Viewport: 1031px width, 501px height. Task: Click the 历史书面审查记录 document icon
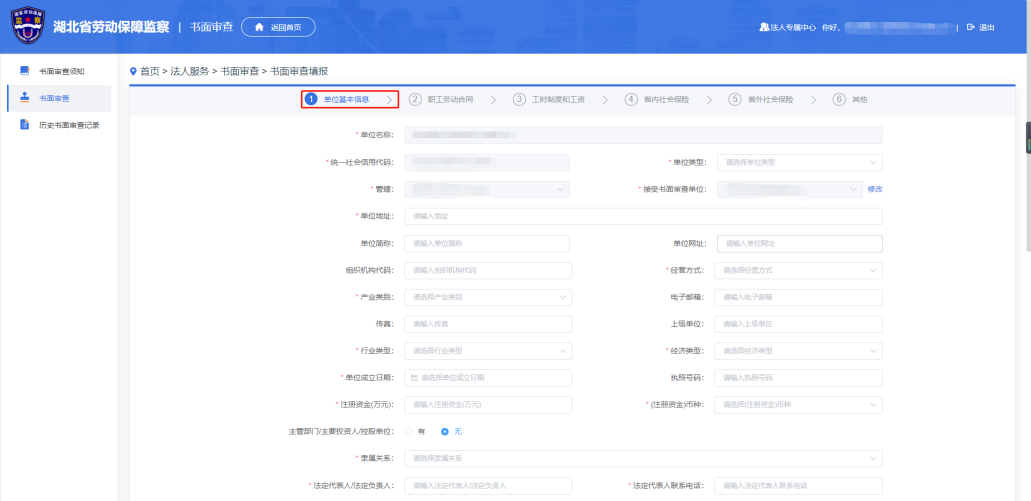(x=25, y=125)
